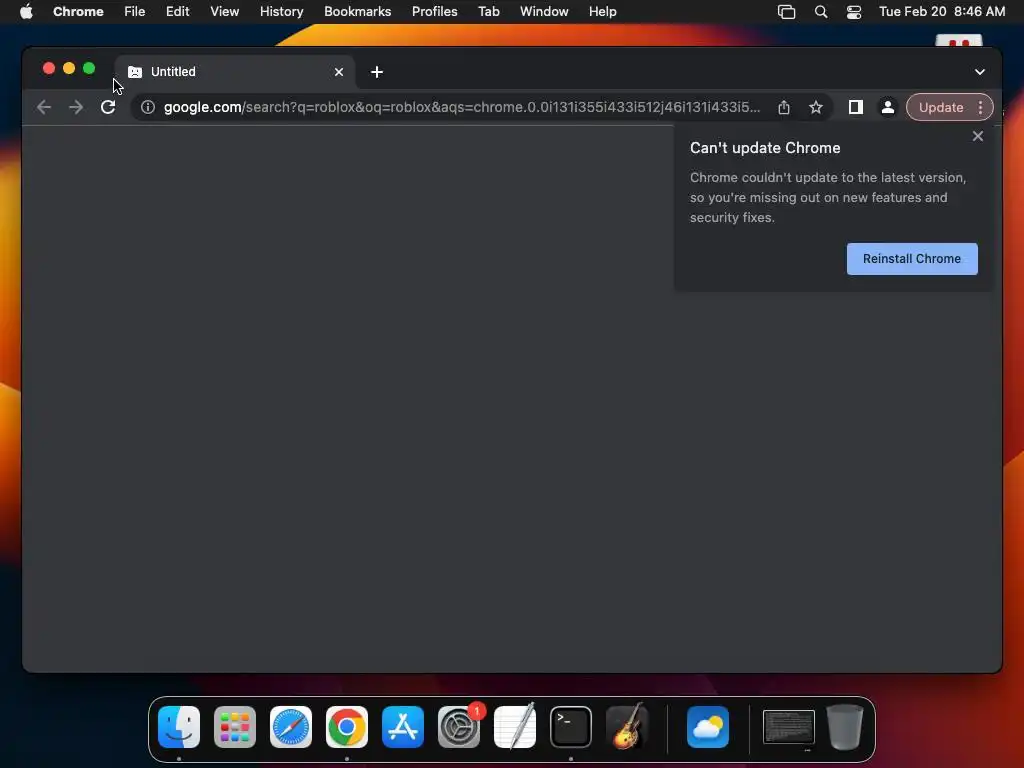This screenshot has height=768, width=1024.
Task: Open the View menu
Action: 225,12
